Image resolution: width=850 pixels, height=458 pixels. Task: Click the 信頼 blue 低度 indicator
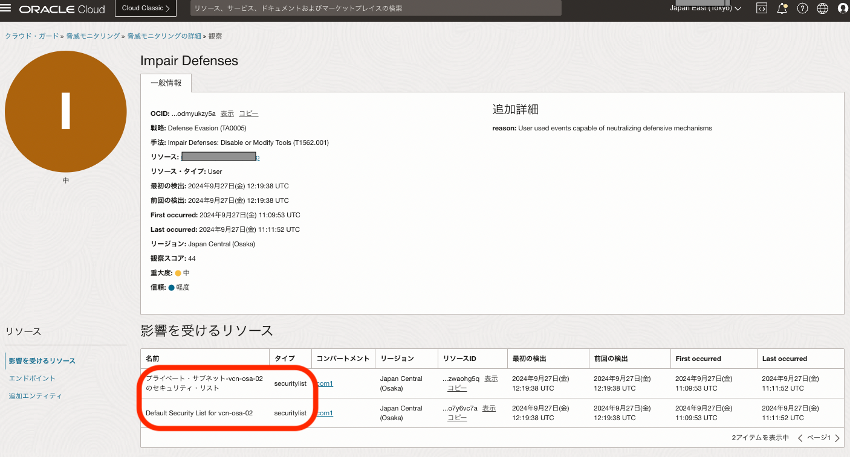pos(178,287)
